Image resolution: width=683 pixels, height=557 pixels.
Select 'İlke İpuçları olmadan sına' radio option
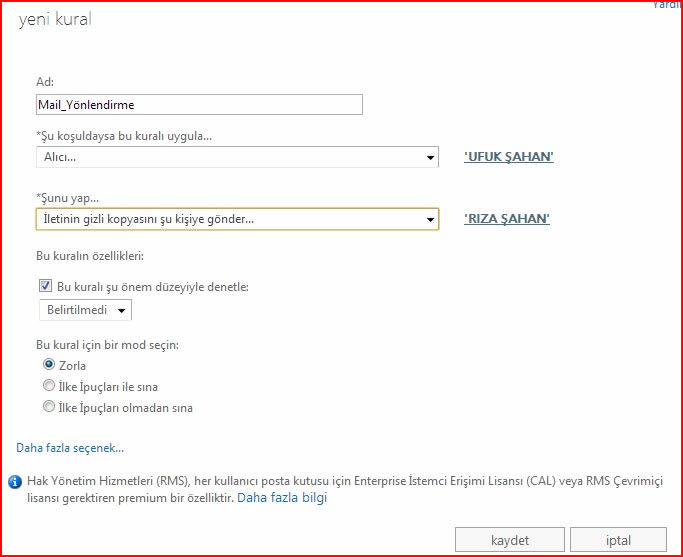[x=48, y=407]
